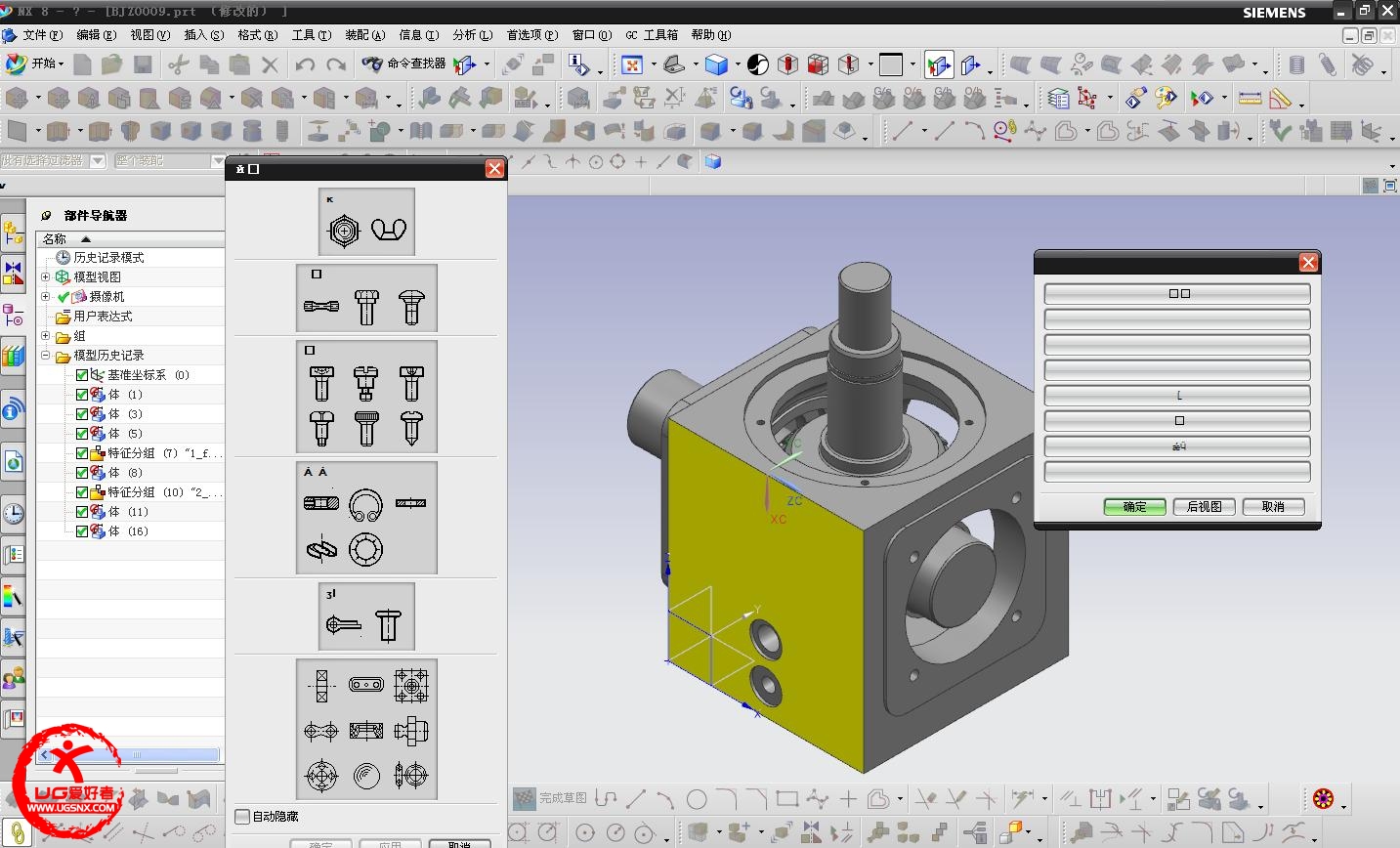The width and height of the screenshot is (1400, 848).
Task: Expand the 组 tree node
Action: tap(45, 335)
